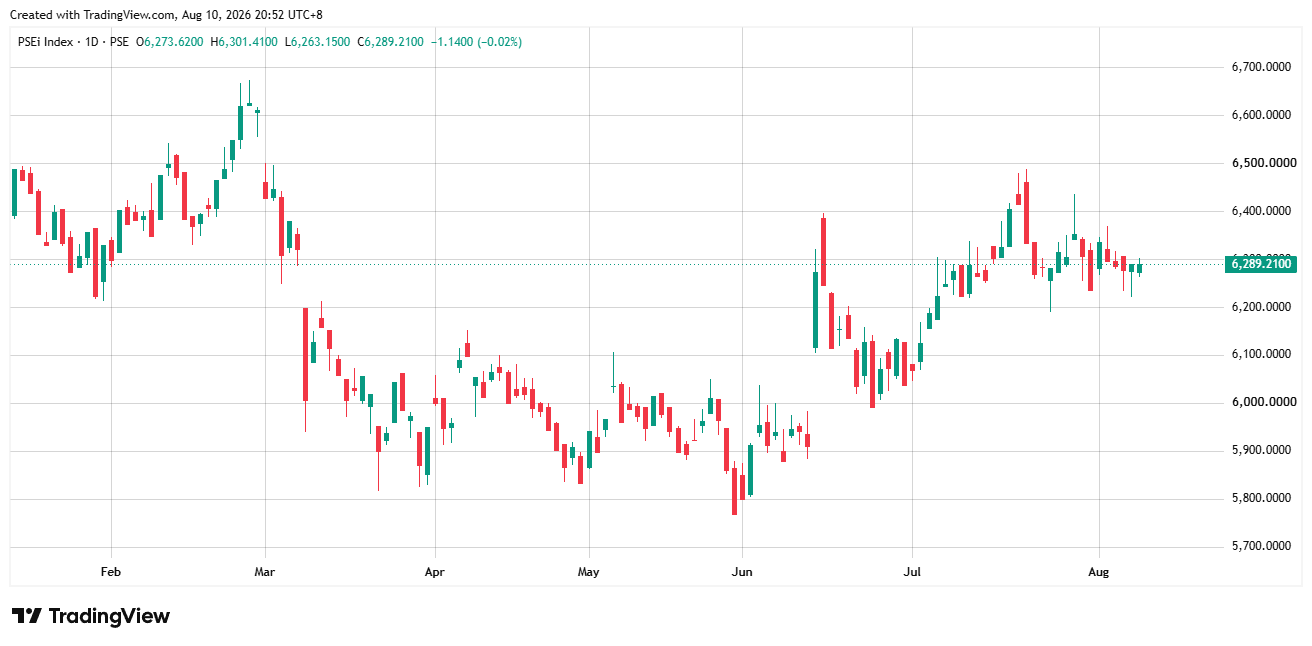Click the 6,200.0000 price axis label

(1260, 307)
